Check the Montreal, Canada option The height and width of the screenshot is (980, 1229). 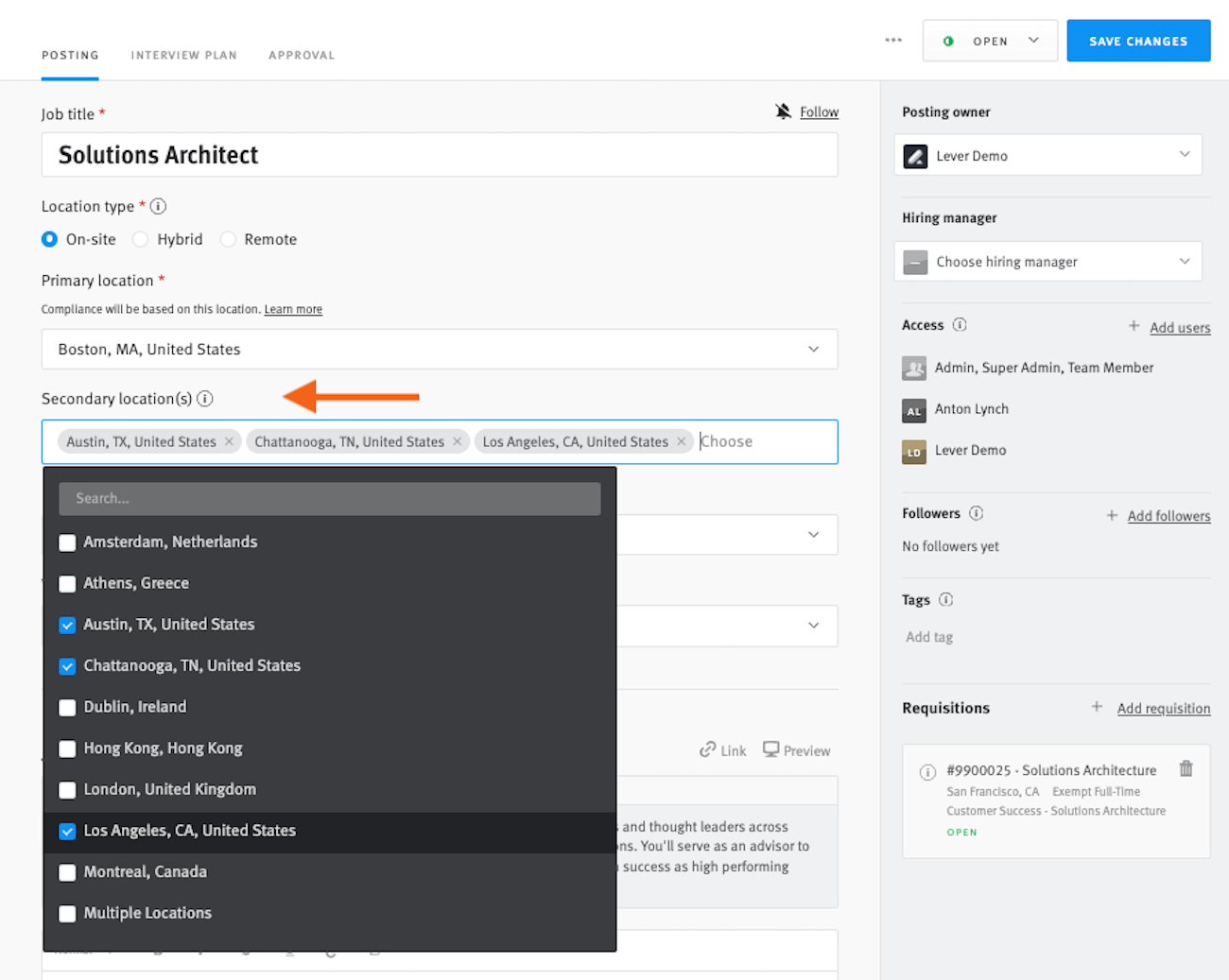[x=67, y=872]
